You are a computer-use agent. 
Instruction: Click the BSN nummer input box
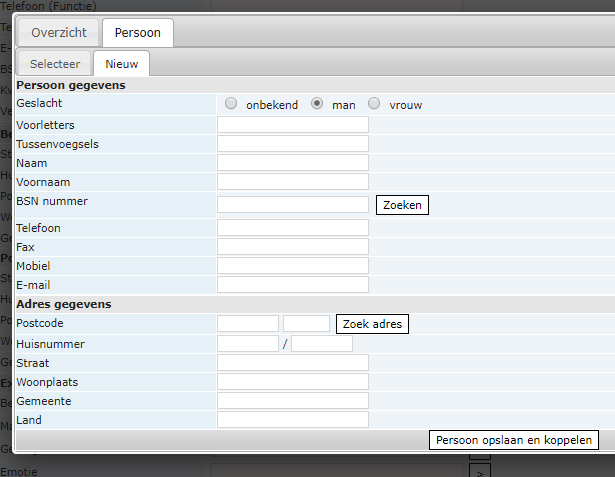pyautogui.click(x=292, y=204)
